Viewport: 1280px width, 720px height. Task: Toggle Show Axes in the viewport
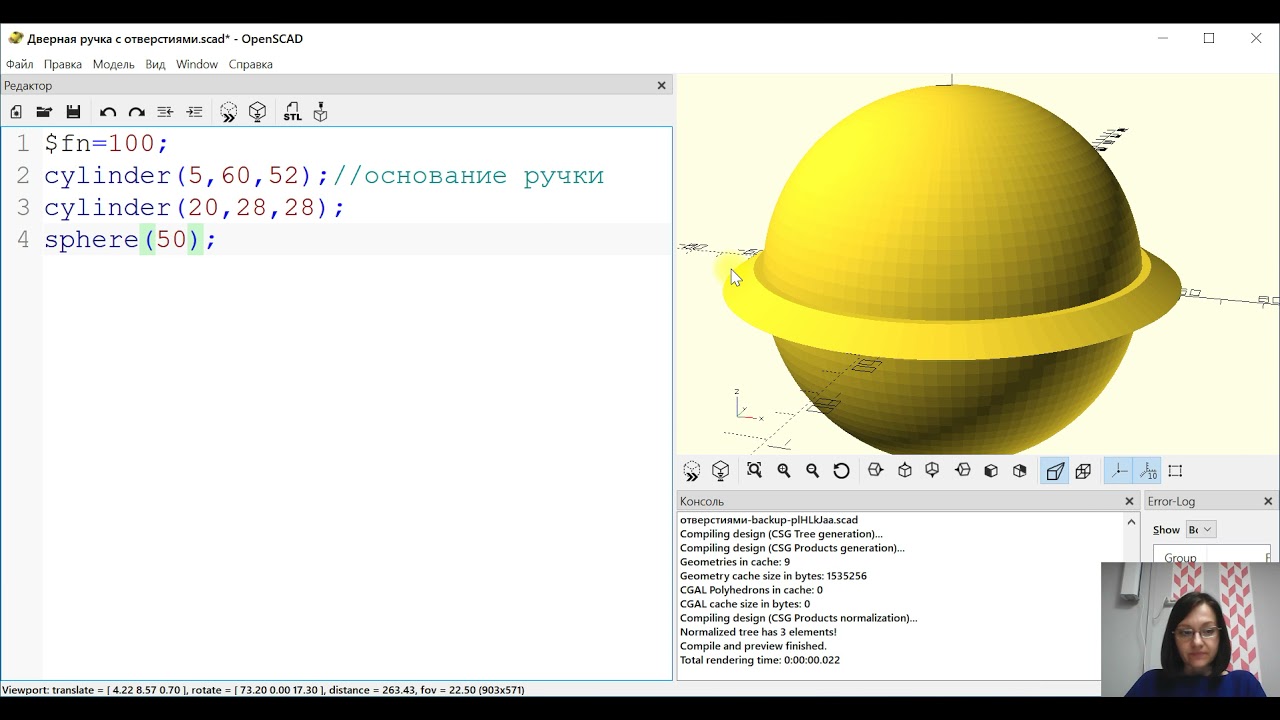pyautogui.click(x=1119, y=471)
